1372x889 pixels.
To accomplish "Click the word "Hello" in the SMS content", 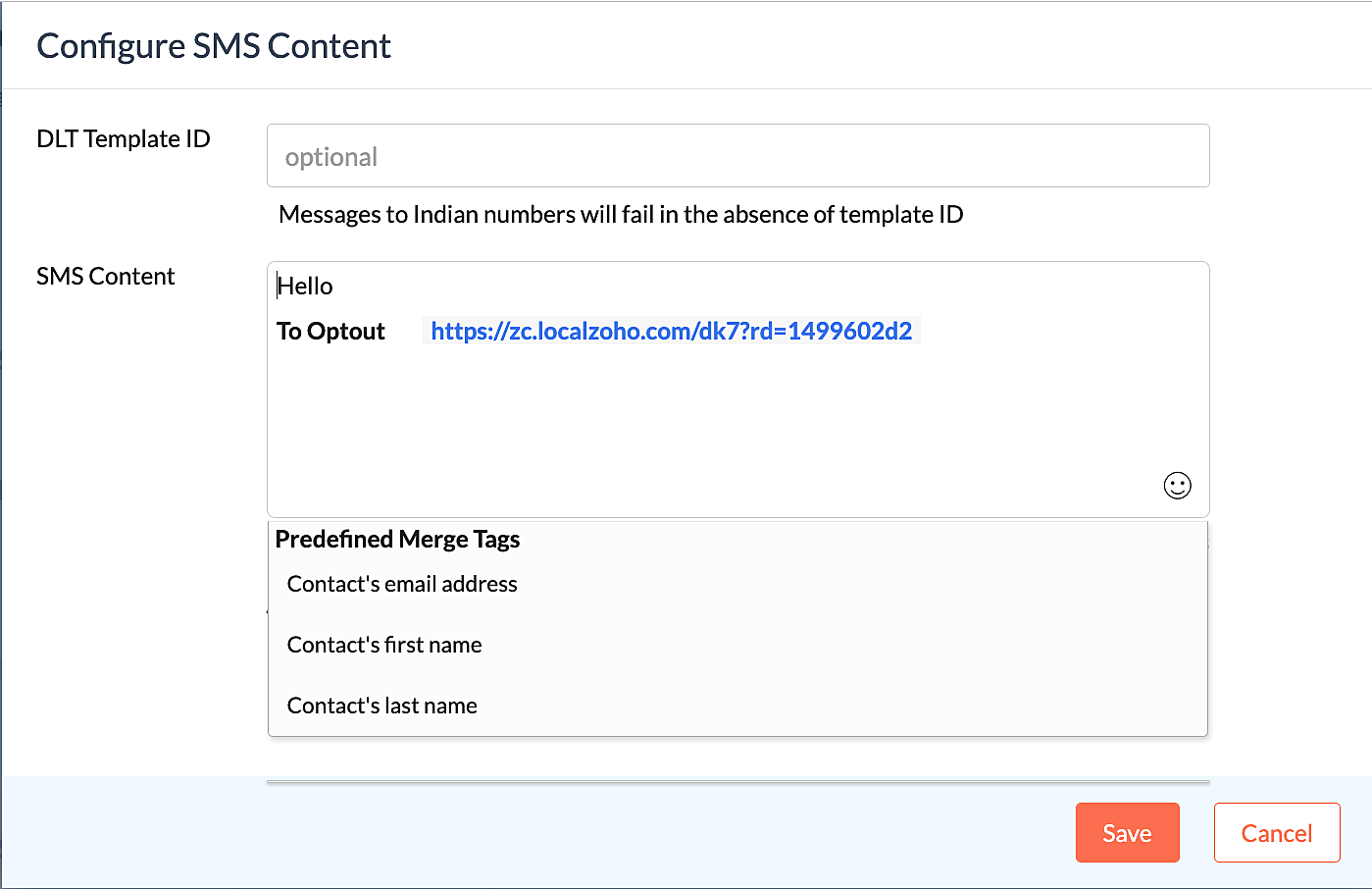I will 306,287.
